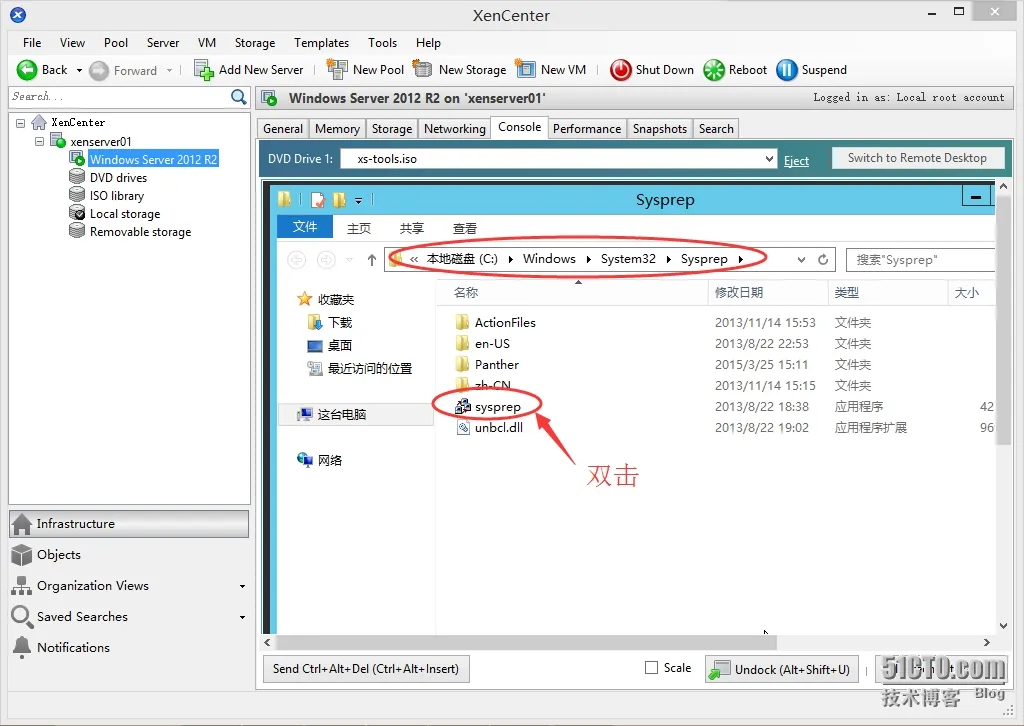Expand Saved Searches dropdown arrow
Viewport: 1024px width, 726px height.
coord(242,617)
